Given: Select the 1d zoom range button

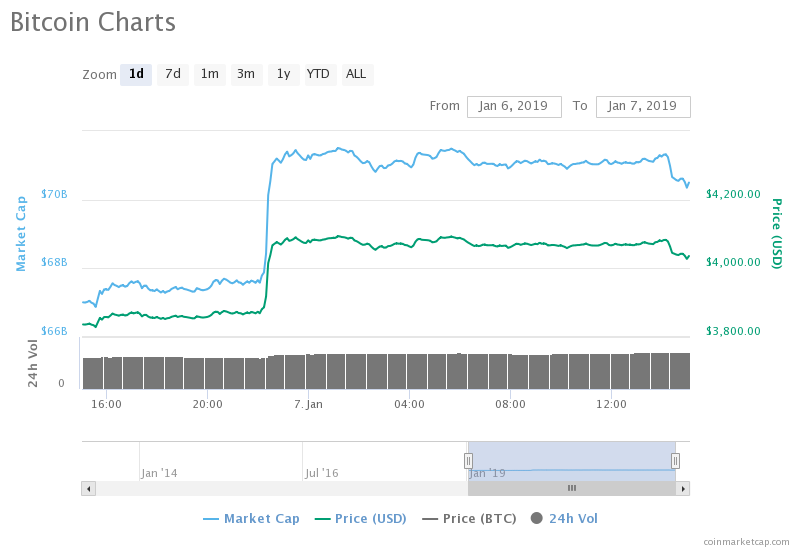Looking at the screenshot, I should [136, 74].
